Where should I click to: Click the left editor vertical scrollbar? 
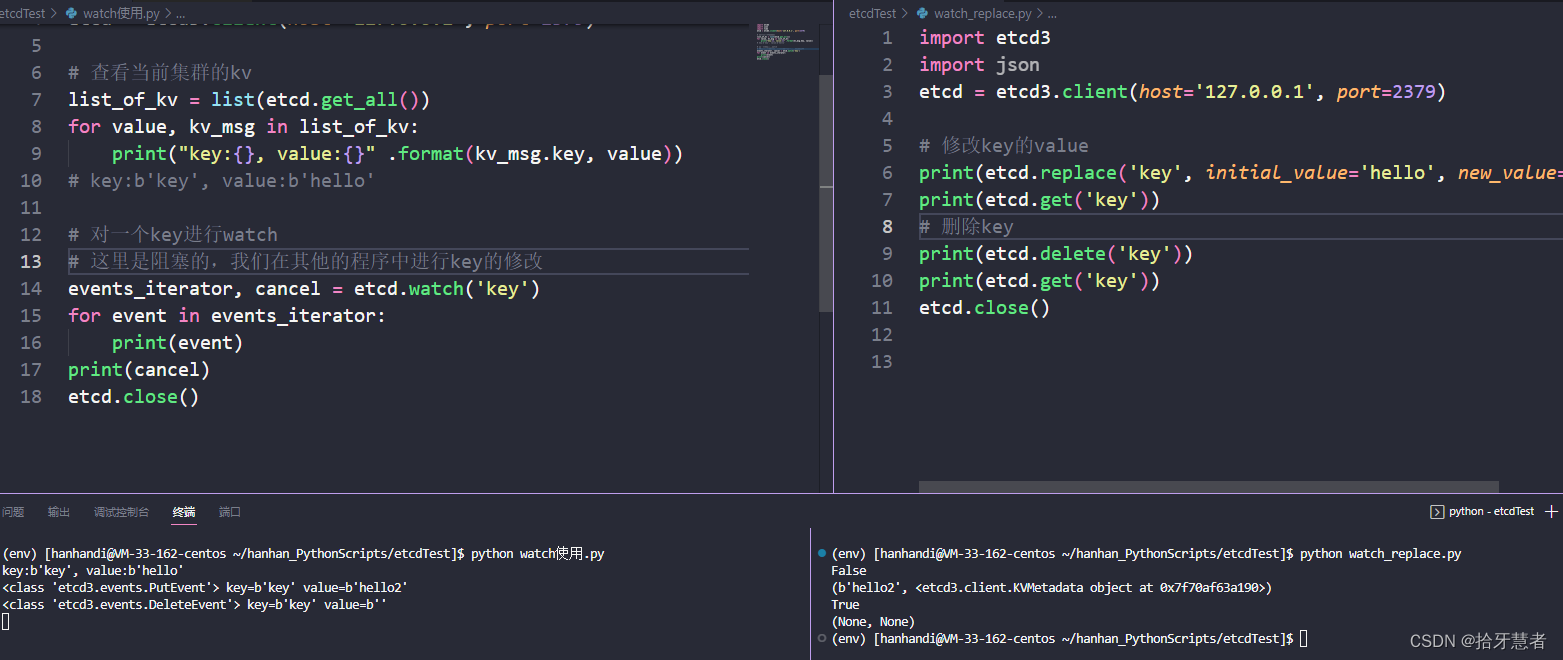[826, 192]
